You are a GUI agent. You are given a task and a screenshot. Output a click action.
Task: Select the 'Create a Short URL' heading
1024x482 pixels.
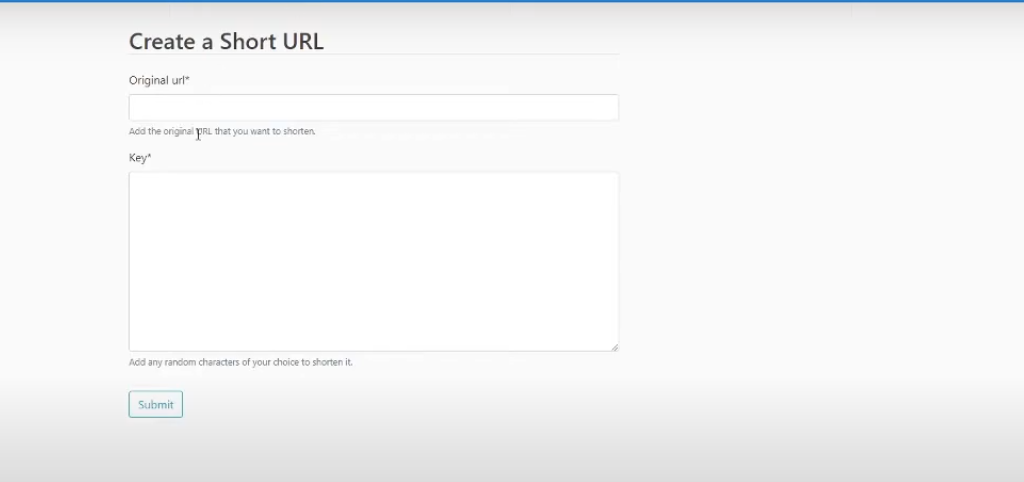click(x=226, y=41)
